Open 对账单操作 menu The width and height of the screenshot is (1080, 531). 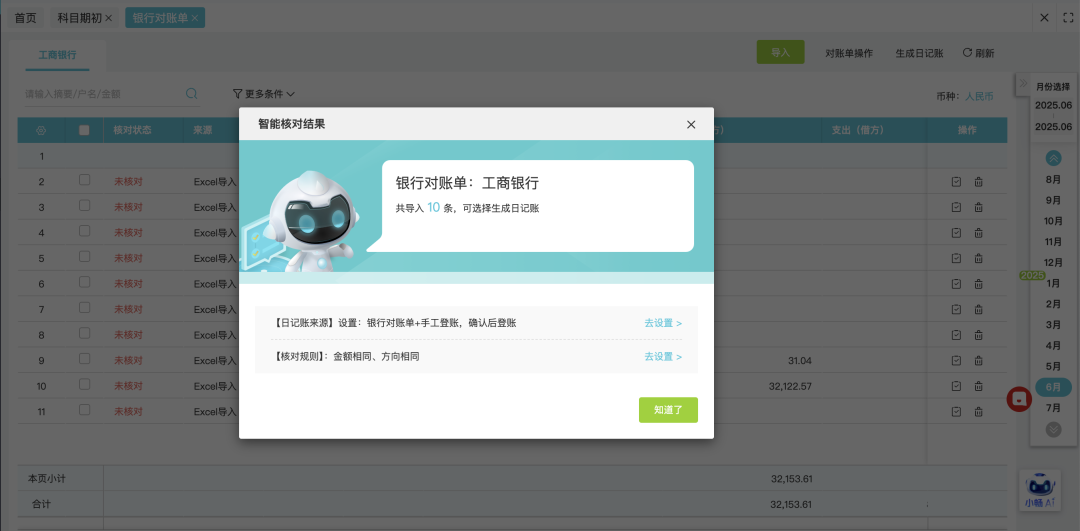[849, 53]
